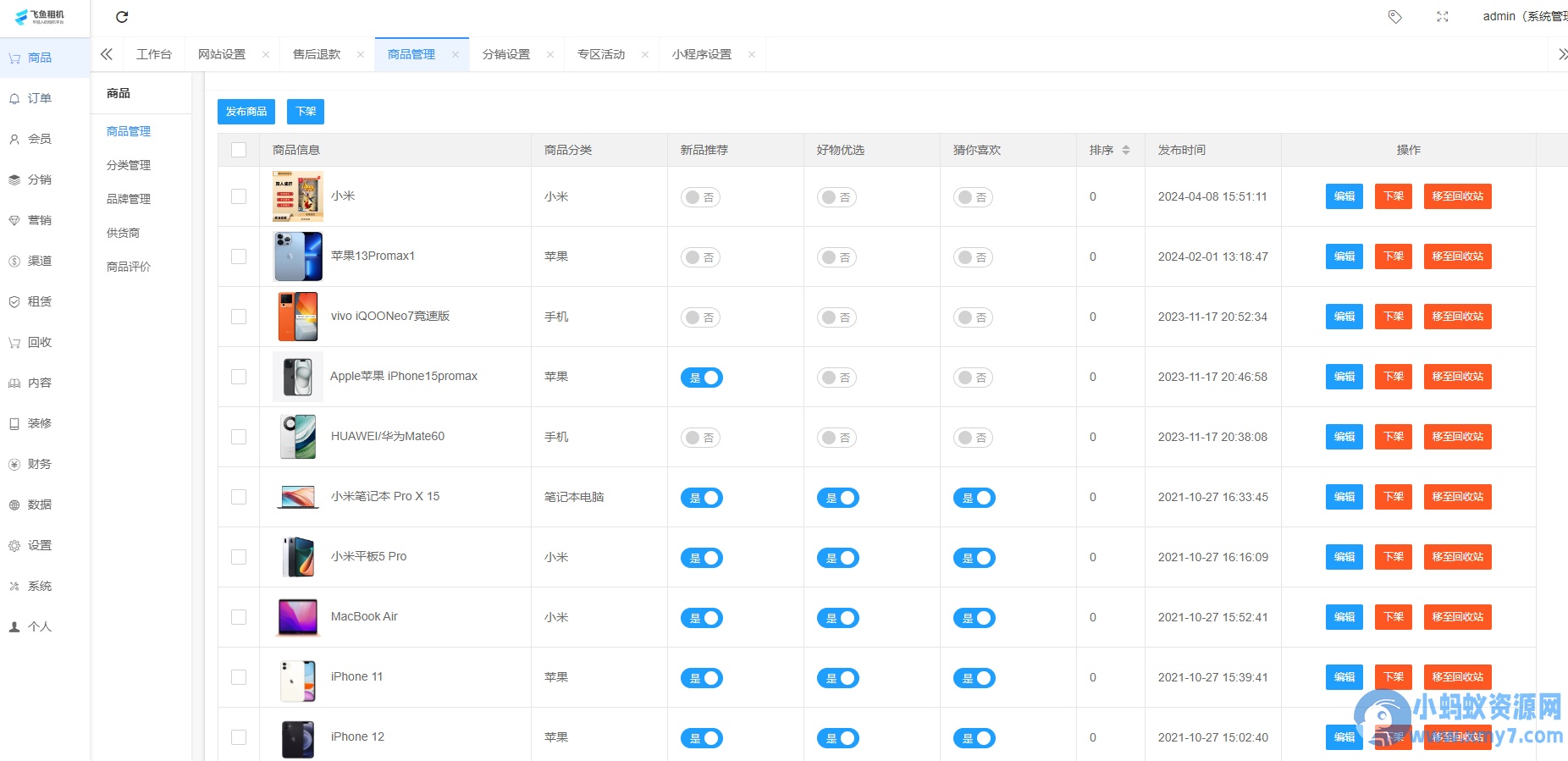Toggle 猜你喜欢 switch for MacBook Air
Viewport: 1568px width, 761px height.
click(x=974, y=618)
